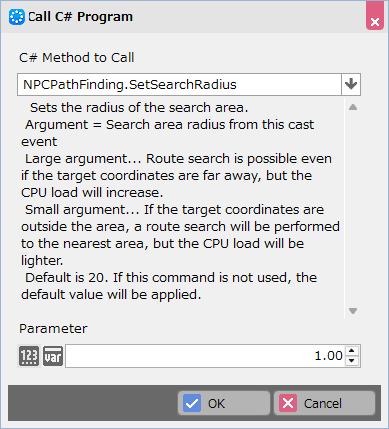Image resolution: width=389 pixels, height=429 pixels.
Task: Close the Call C# Program dialog
Action: [375, 16]
